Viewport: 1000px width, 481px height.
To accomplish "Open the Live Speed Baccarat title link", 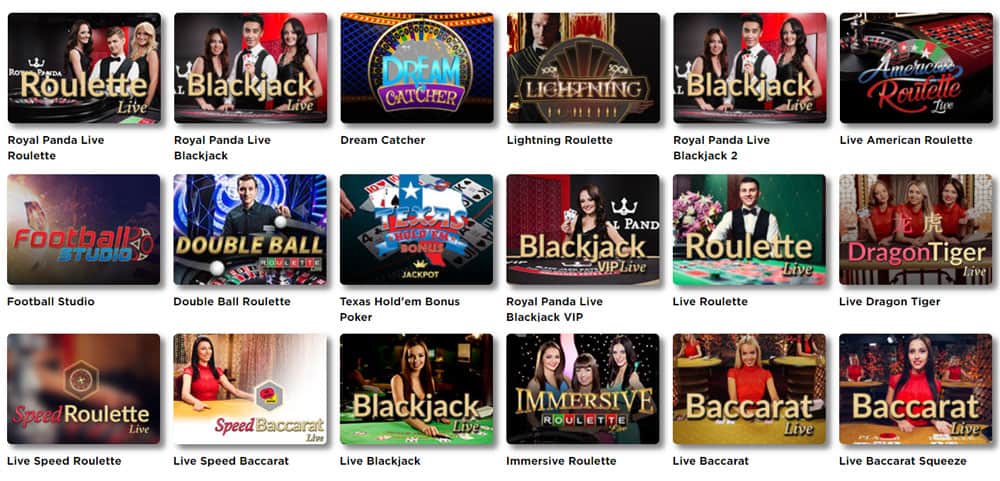I will [231, 461].
